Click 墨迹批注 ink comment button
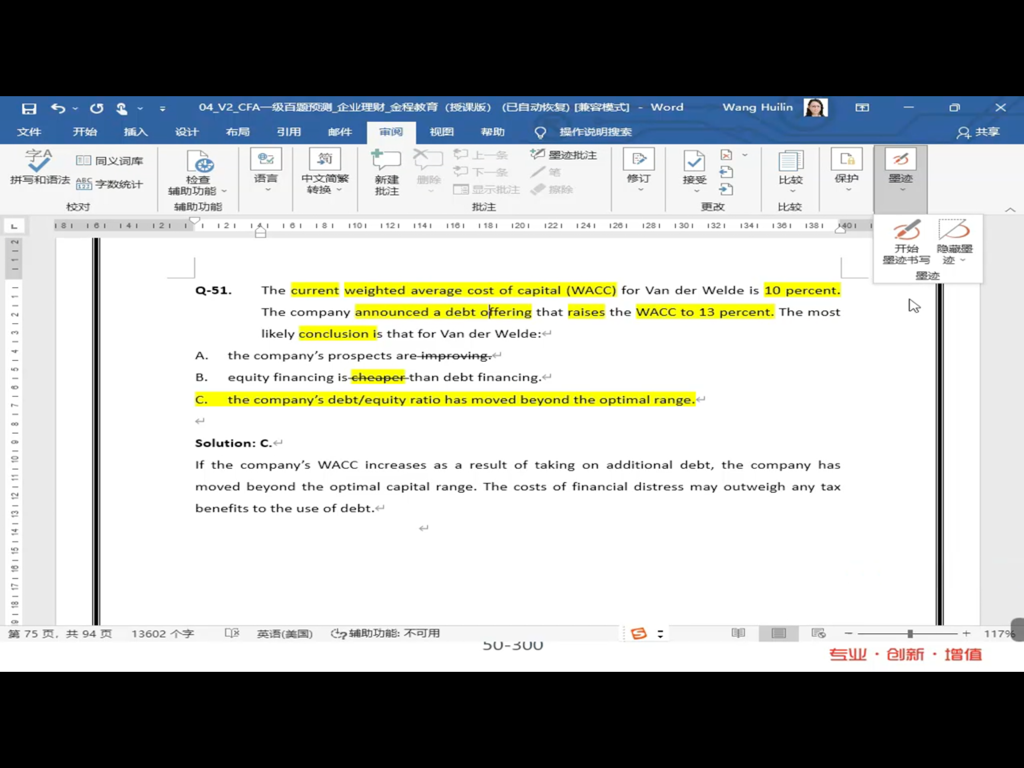Screen dimensions: 1024x768 (564, 155)
